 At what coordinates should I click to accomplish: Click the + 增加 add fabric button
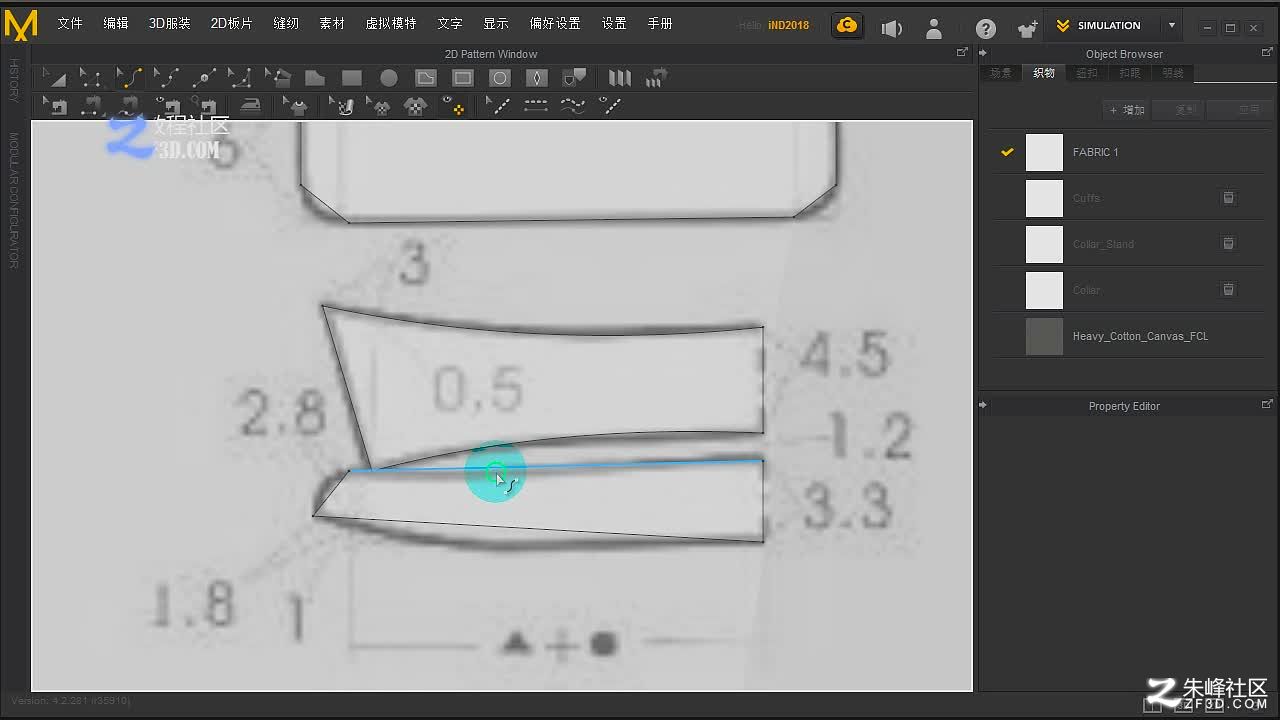pos(1127,110)
